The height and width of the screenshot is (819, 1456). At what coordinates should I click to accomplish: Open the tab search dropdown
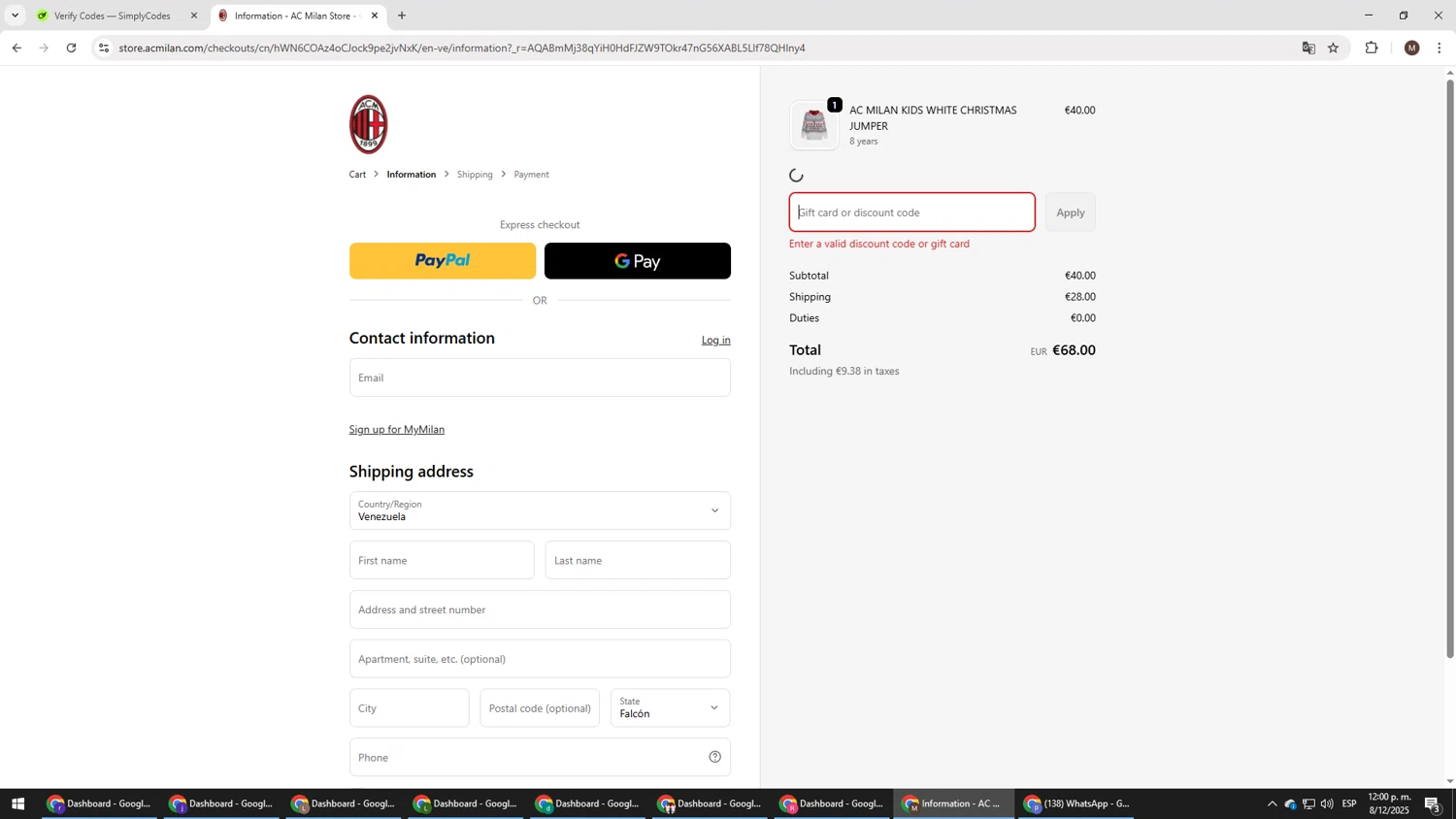[15, 16]
